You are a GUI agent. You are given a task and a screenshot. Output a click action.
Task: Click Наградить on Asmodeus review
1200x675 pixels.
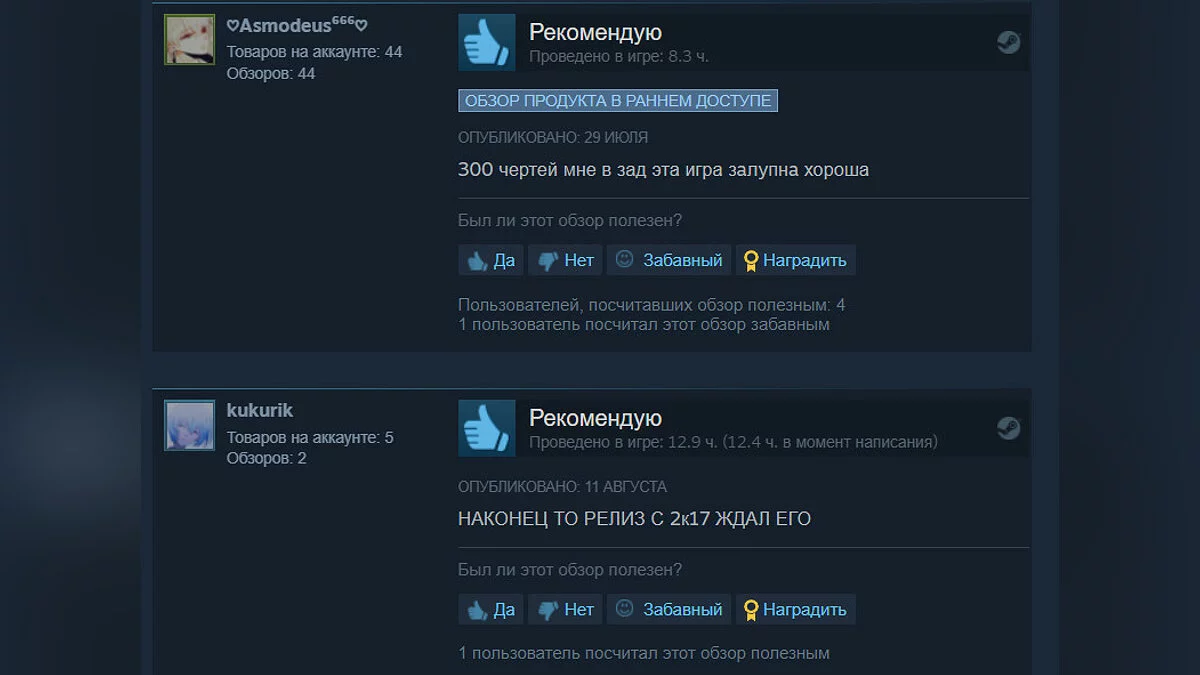(796, 260)
